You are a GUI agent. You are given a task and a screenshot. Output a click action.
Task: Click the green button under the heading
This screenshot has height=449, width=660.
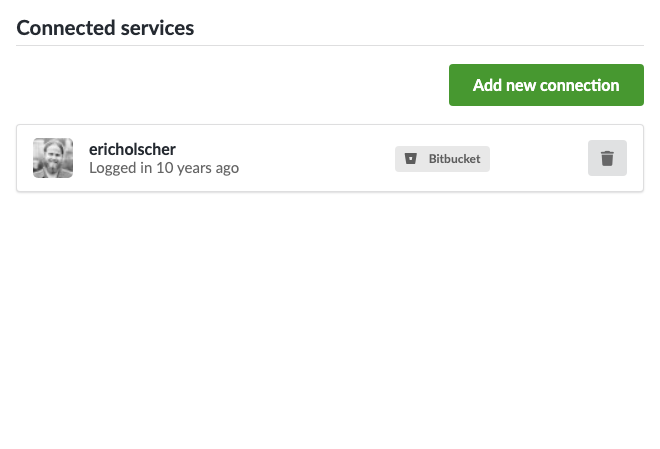pos(546,85)
